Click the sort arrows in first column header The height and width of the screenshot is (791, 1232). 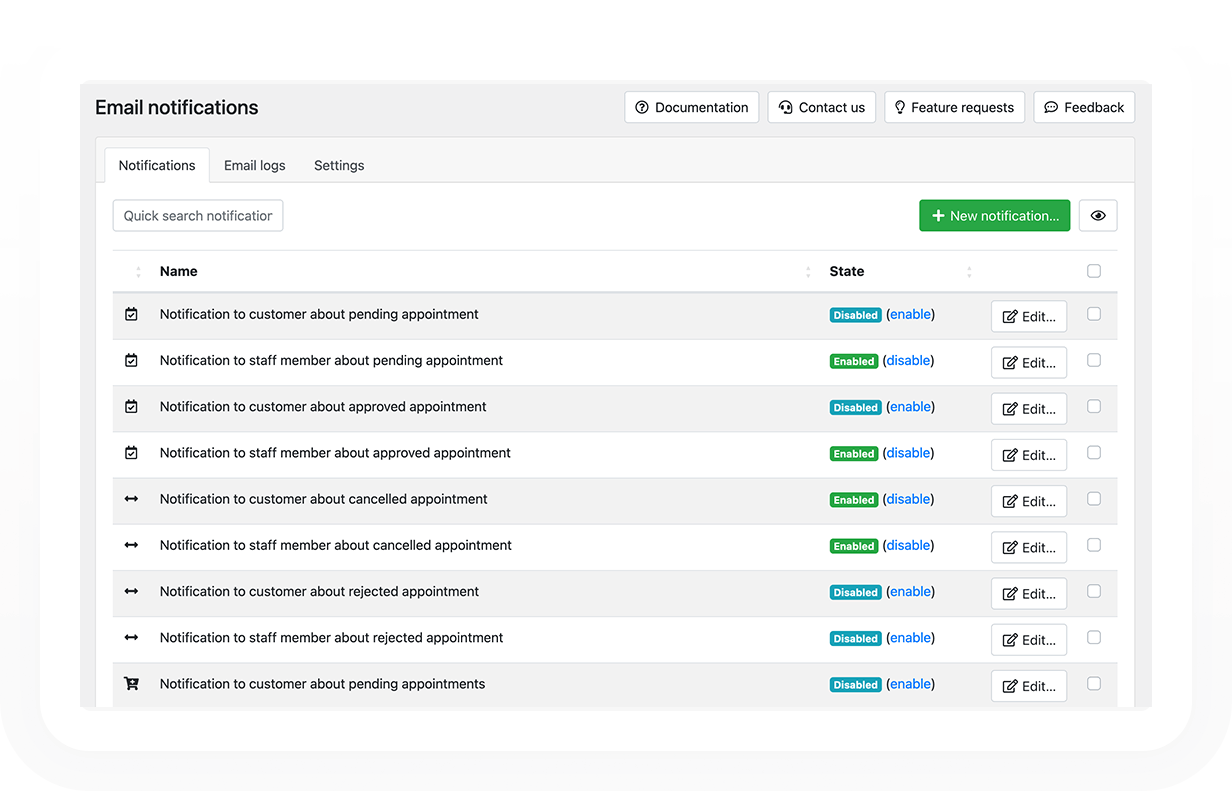(x=138, y=272)
